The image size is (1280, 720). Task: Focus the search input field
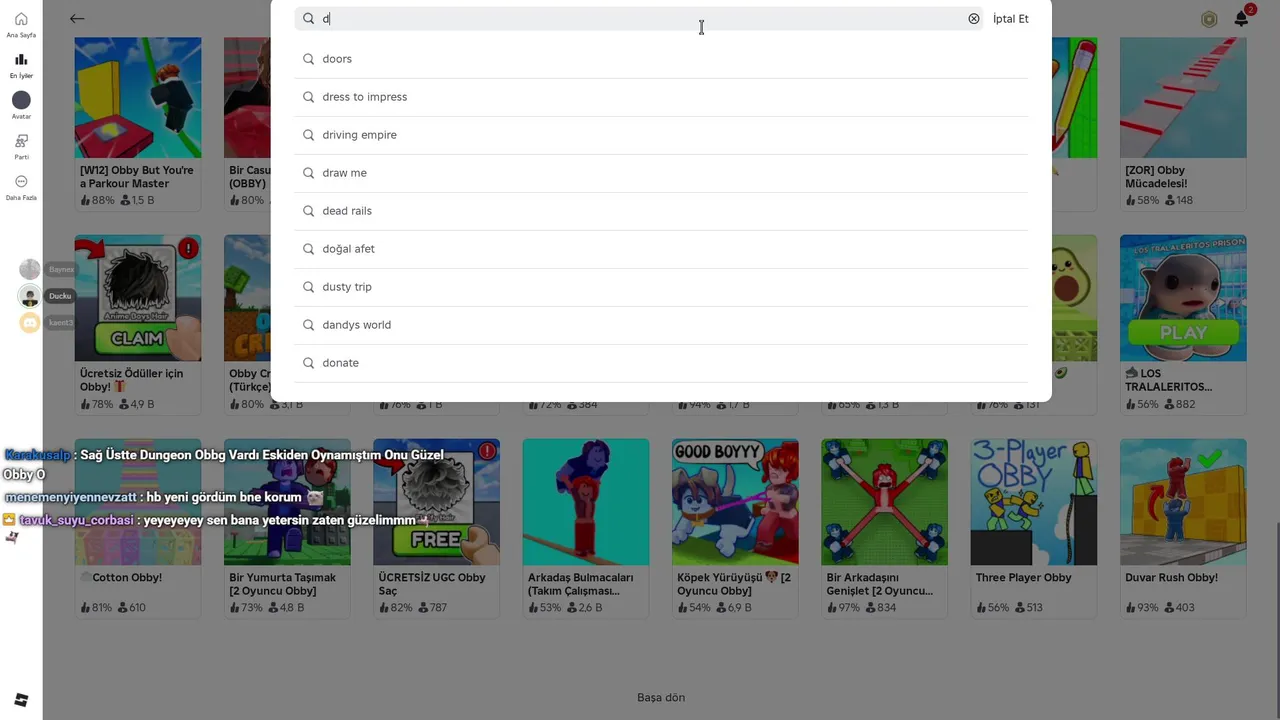640,19
